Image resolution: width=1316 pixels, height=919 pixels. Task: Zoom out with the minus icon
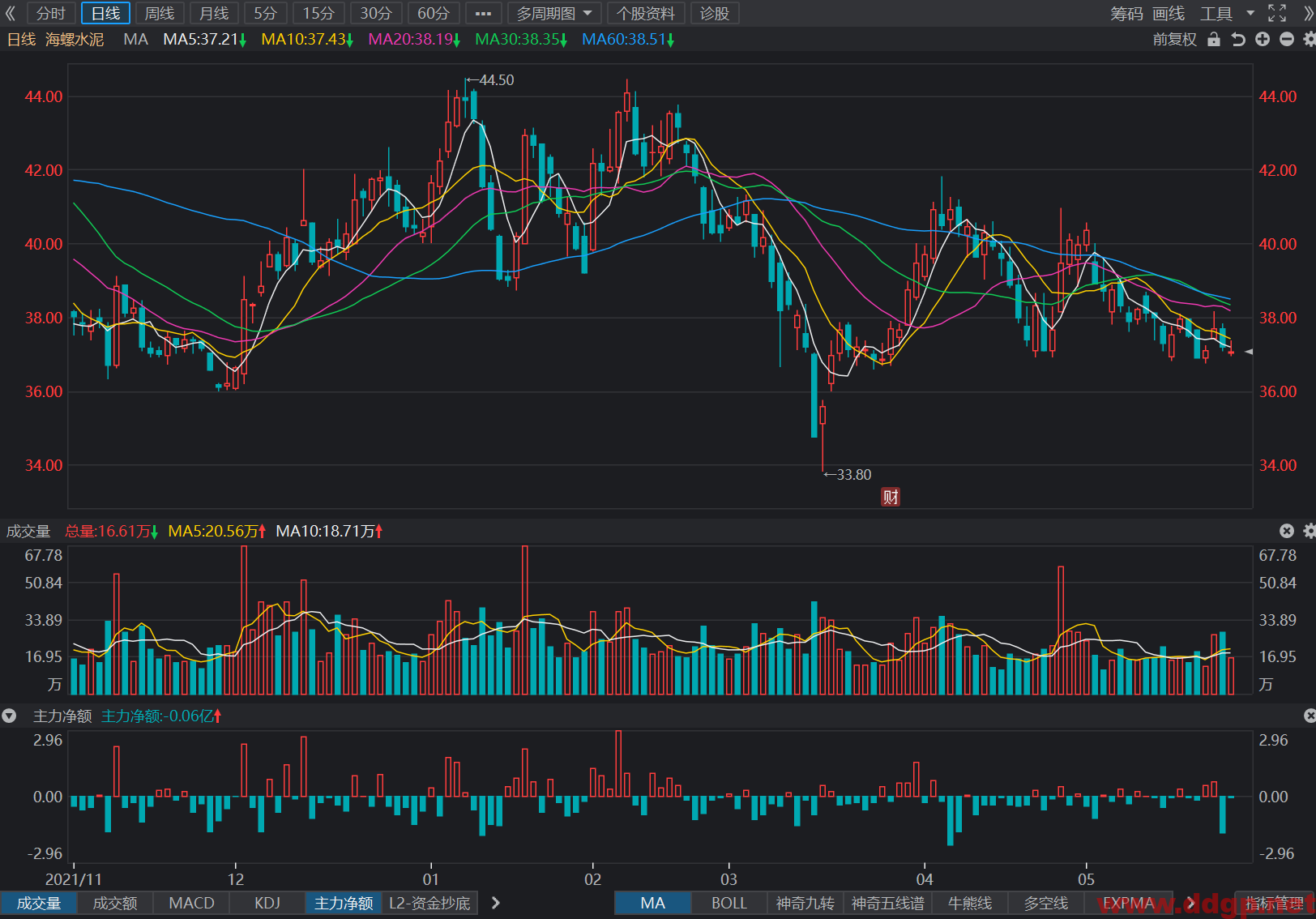pyautogui.click(x=1287, y=39)
